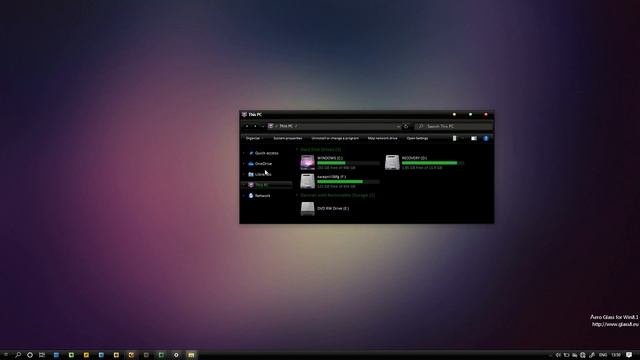Click Open Settings in the command bar

tap(417, 138)
